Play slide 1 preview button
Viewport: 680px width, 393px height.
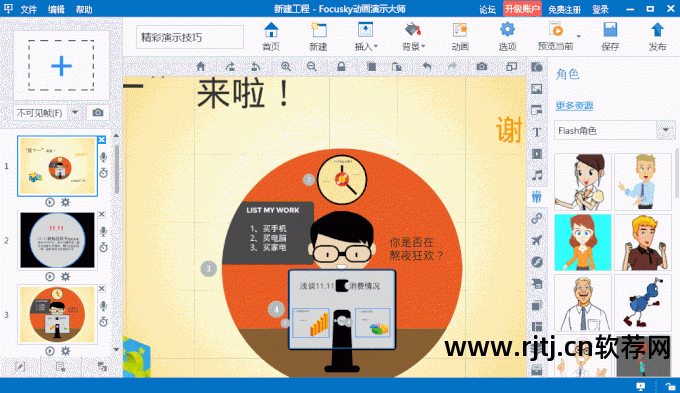point(50,202)
